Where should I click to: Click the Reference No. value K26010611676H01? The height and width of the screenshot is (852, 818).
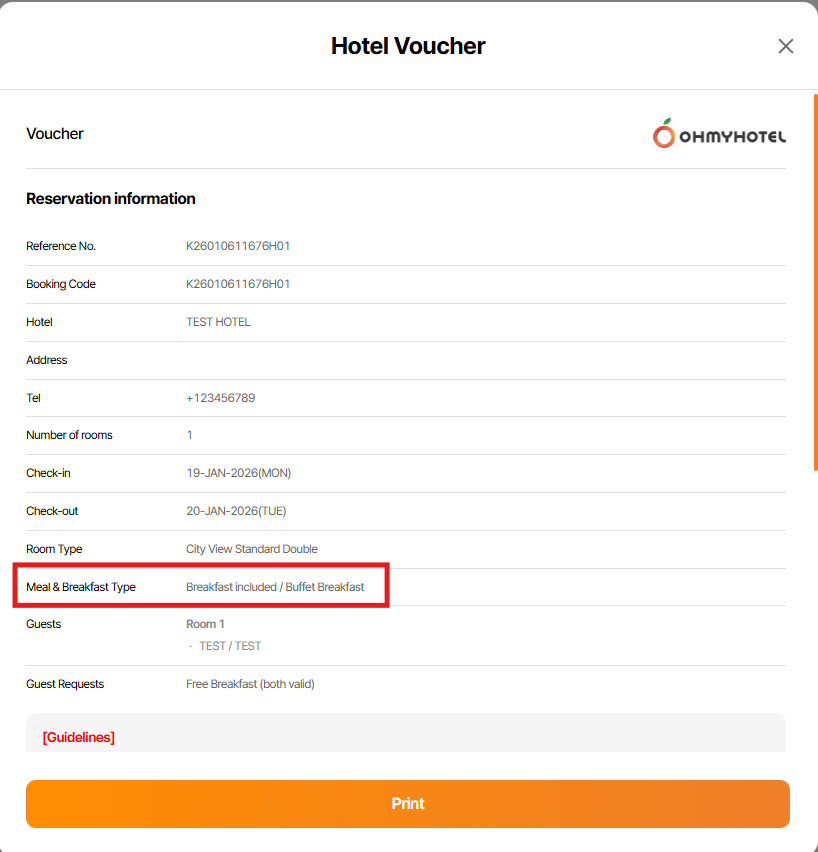point(238,246)
